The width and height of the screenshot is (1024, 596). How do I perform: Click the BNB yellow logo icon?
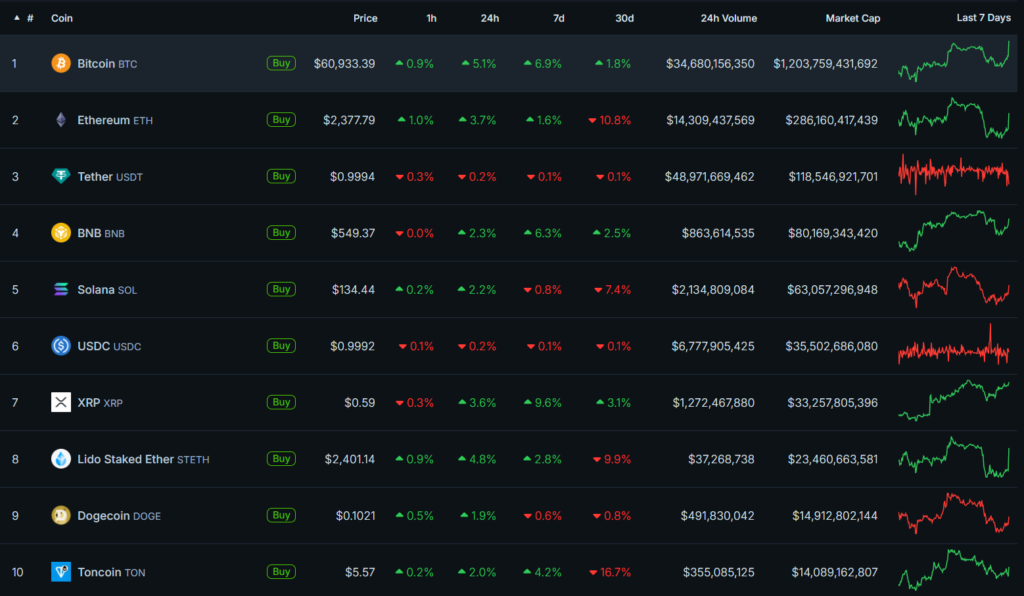61,233
